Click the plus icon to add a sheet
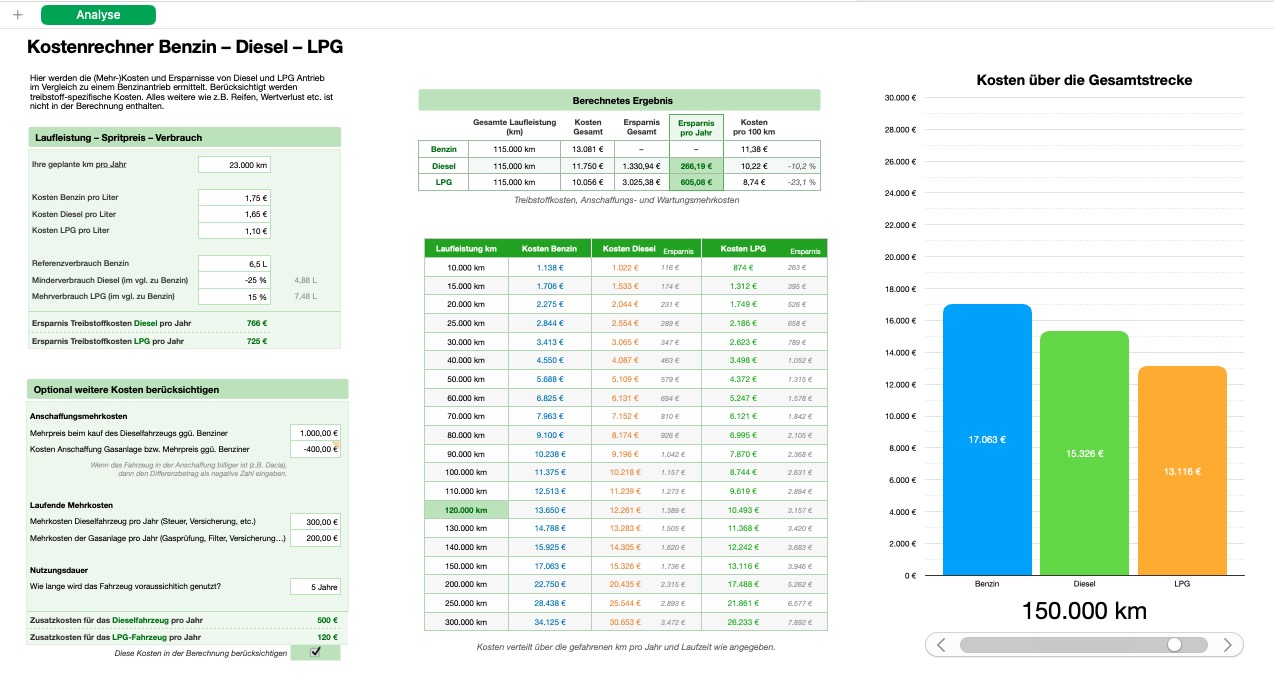The width and height of the screenshot is (1274, 693). pyautogui.click(x=17, y=15)
